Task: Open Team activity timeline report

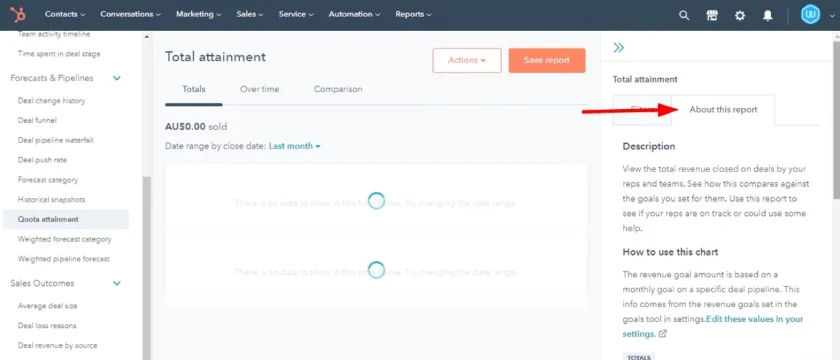Action: tap(54, 34)
